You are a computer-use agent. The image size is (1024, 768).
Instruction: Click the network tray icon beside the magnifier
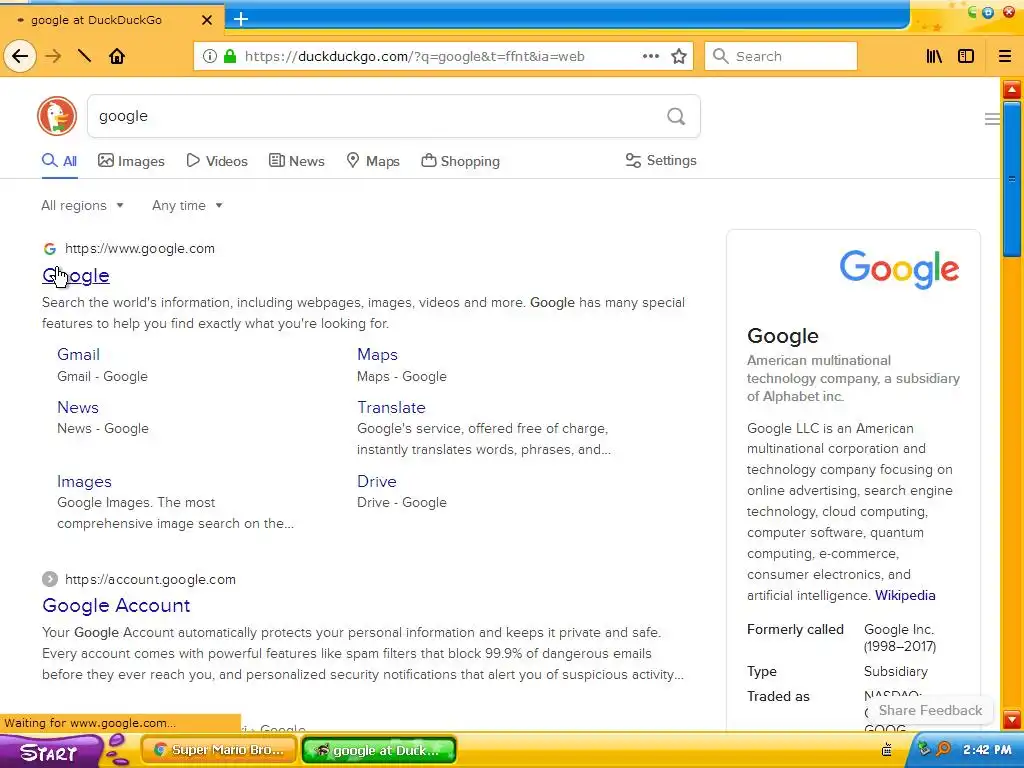coord(924,749)
